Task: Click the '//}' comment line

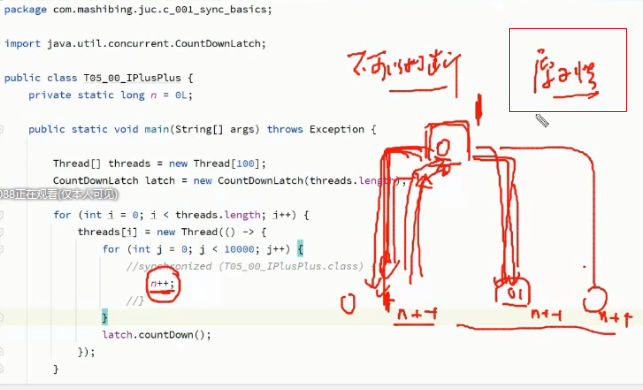Action: coord(135,301)
